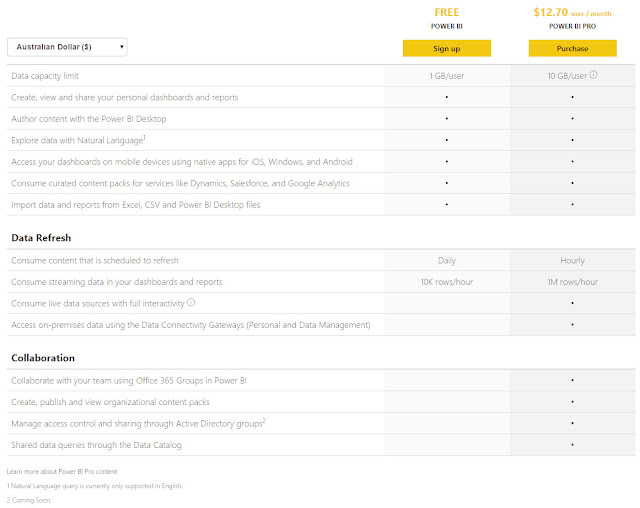This screenshot has height=508, width=640.
Task: Click the Hourly refresh cell
Action: coord(572,260)
